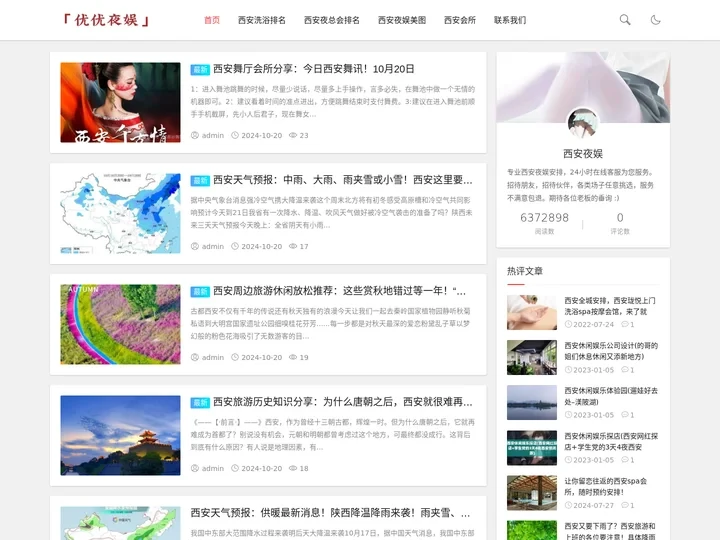This screenshot has width=720, height=540.
Task: Open hot article 西安又要下雨了
Action: tap(610, 531)
